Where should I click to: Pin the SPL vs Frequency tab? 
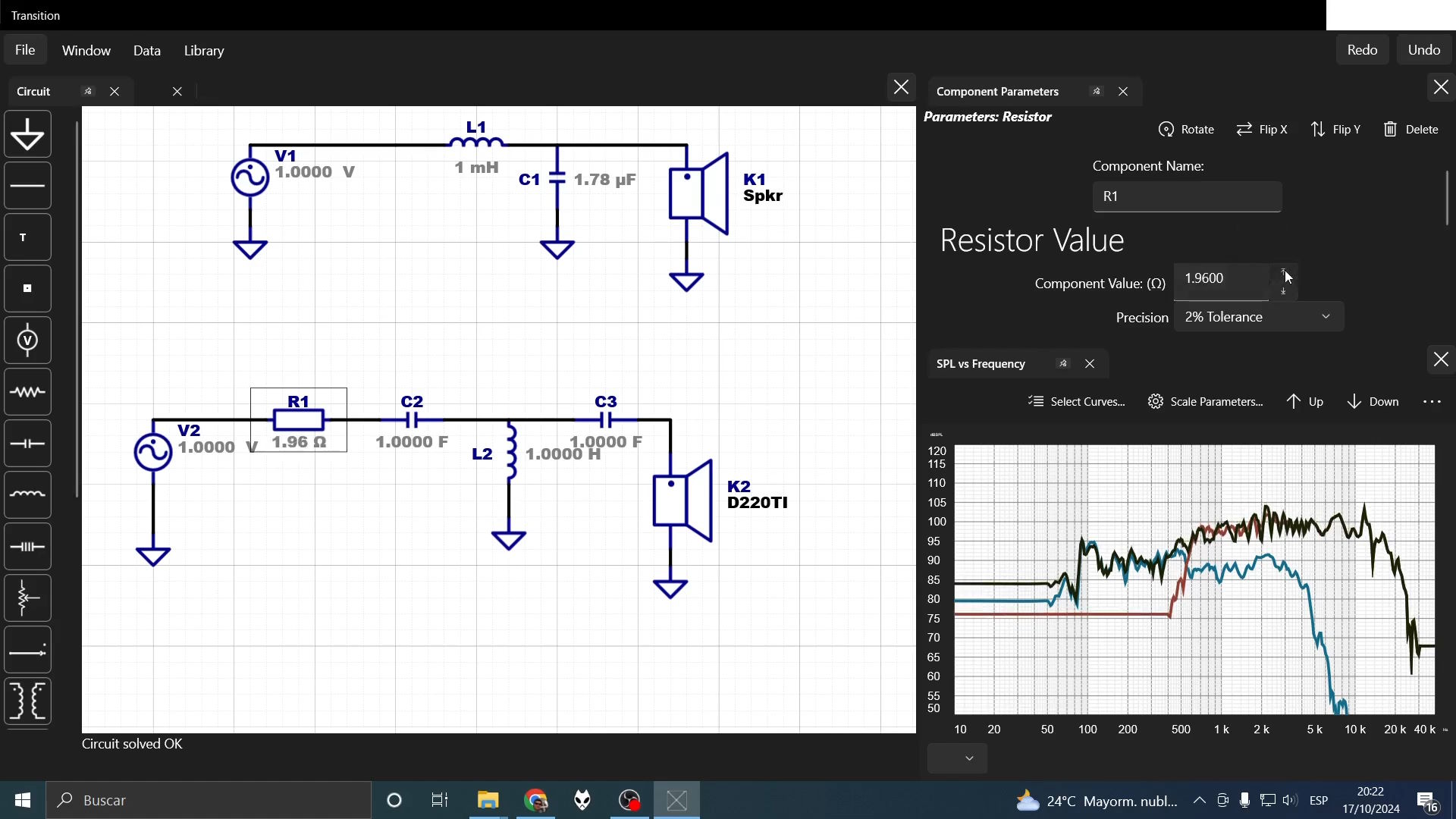click(1063, 364)
